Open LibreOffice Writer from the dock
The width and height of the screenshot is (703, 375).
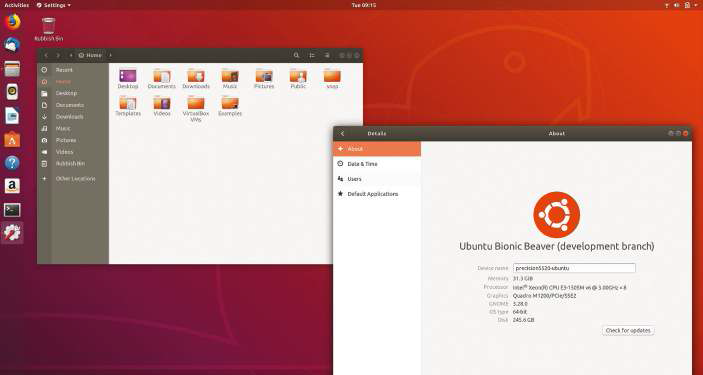(x=12, y=116)
